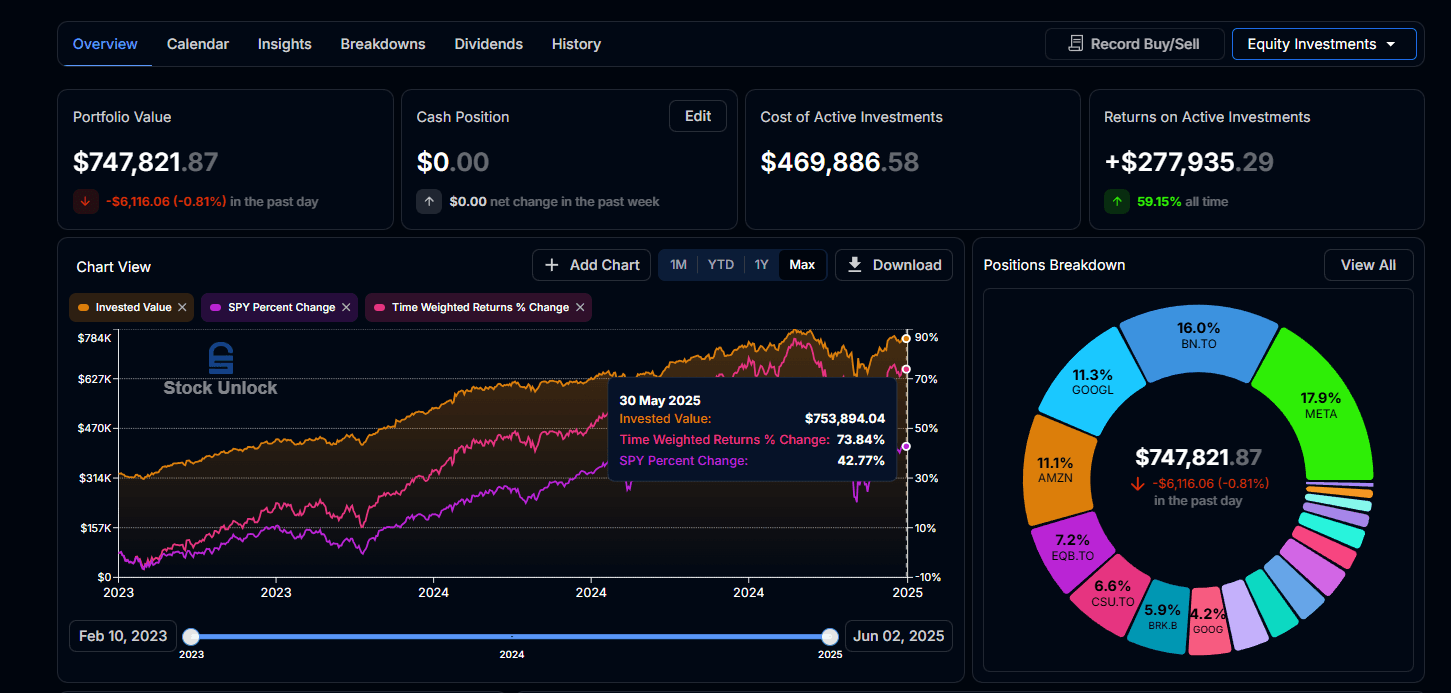1451x693 pixels.
Task: Click the 73.84% tooltip value
Action: pos(862,440)
